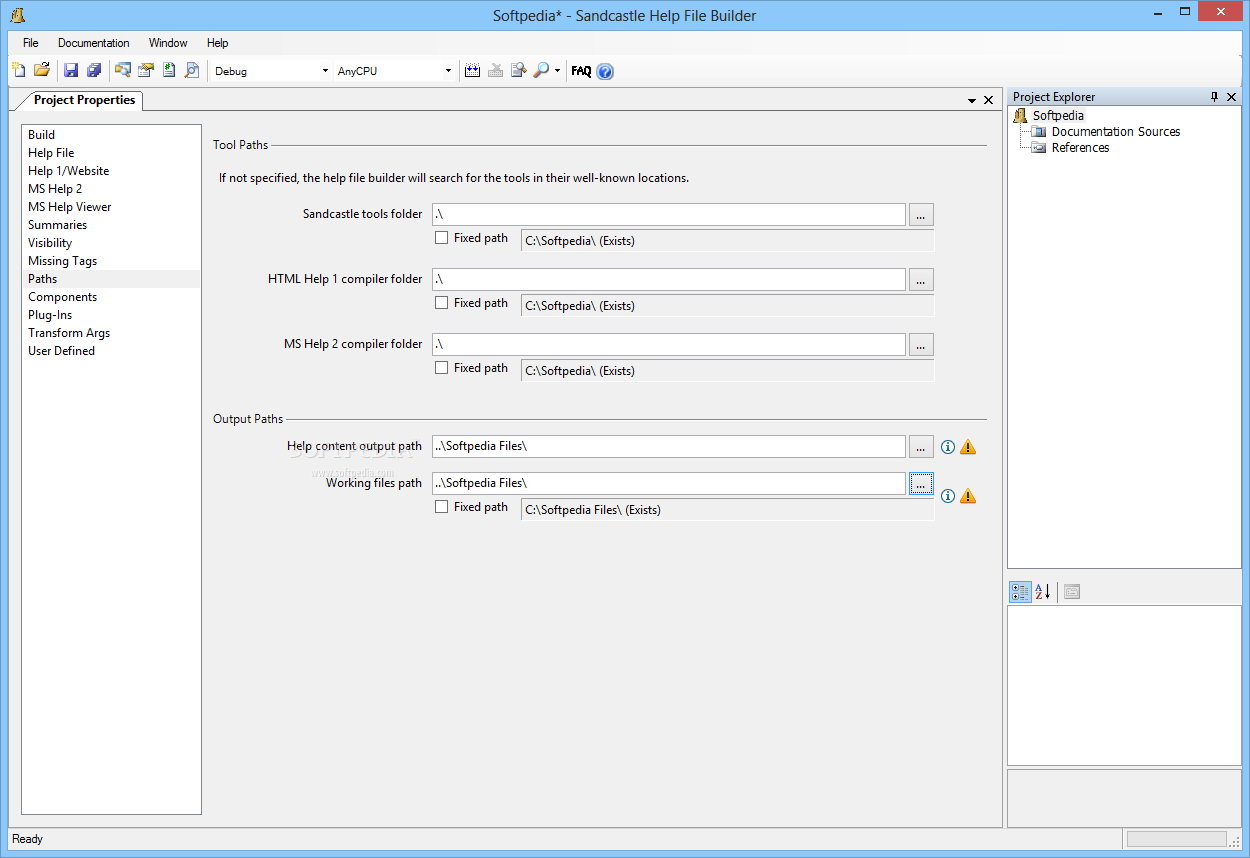Click the New Project toolbar icon

tap(19, 70)
